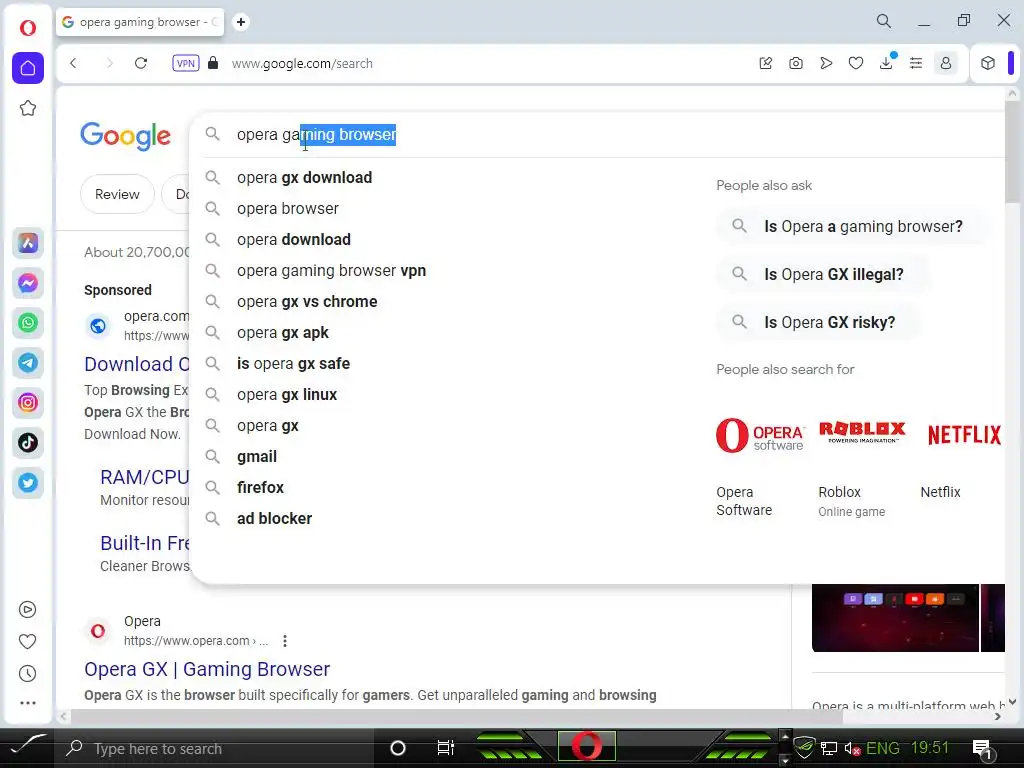Reload the current page
The width and height of the screenshot is (1024, 768).
[141, 63]
